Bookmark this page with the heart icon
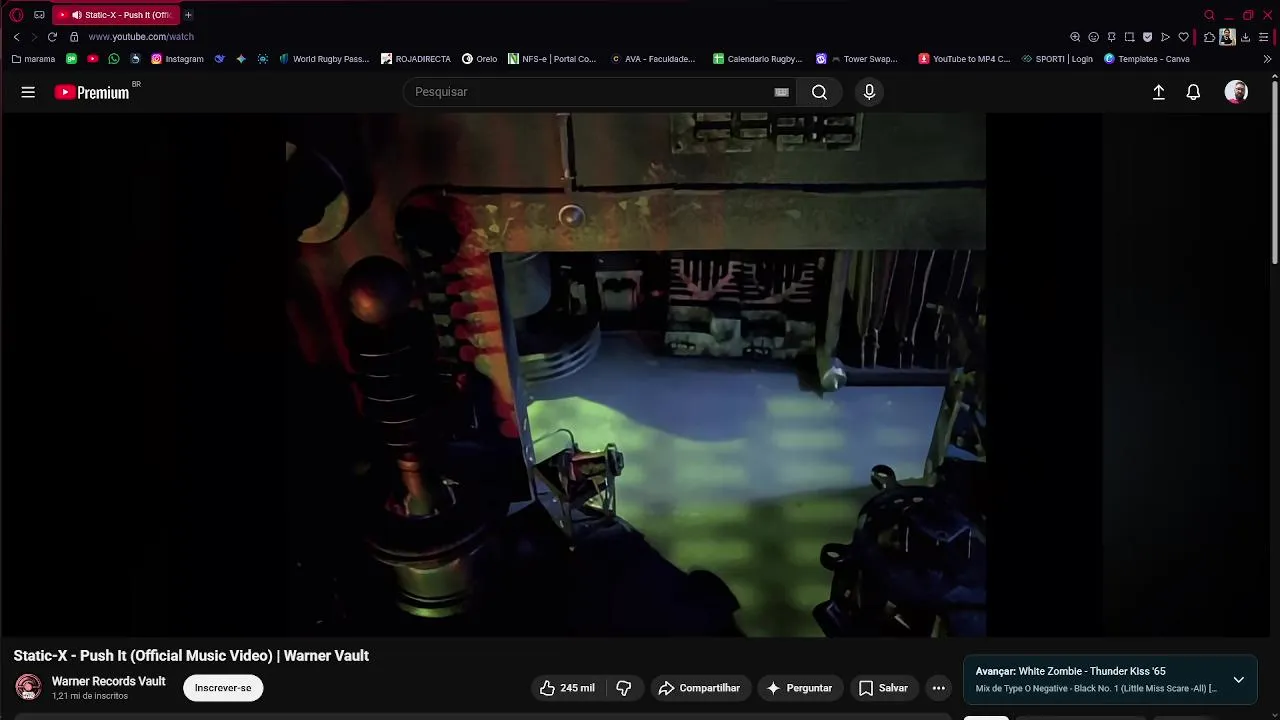 point(1183,37)
